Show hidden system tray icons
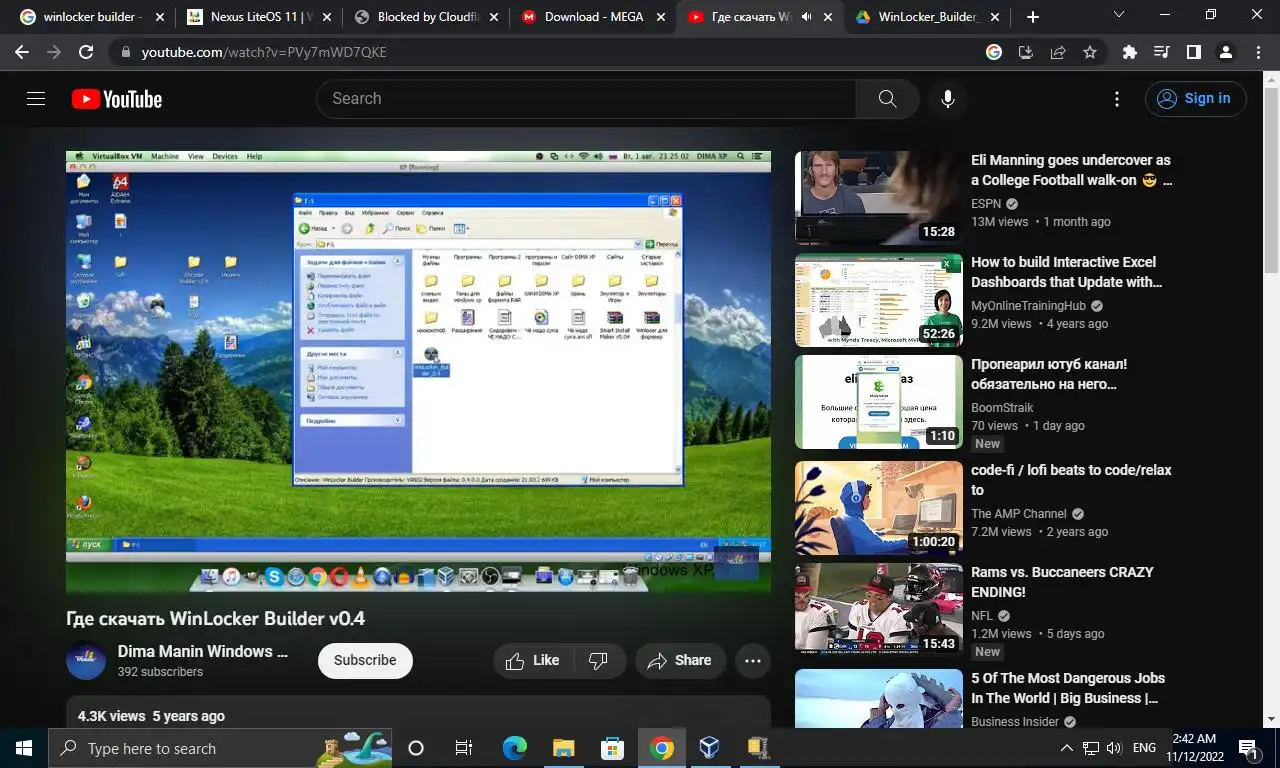Screen dimensions: 1280x768 pyautogui.click(x=1067, y=748)
